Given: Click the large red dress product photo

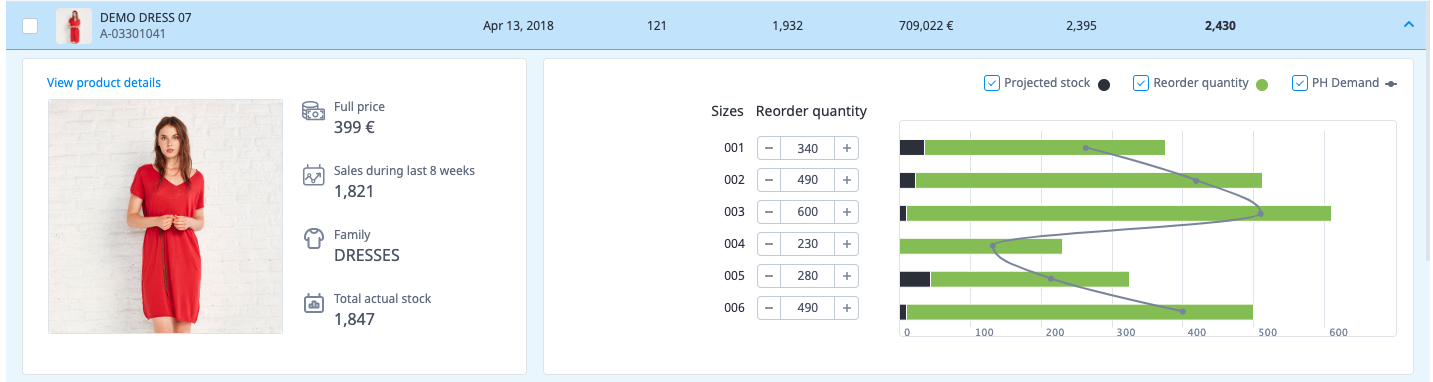Looking at the screenshot, I should 165,216.
